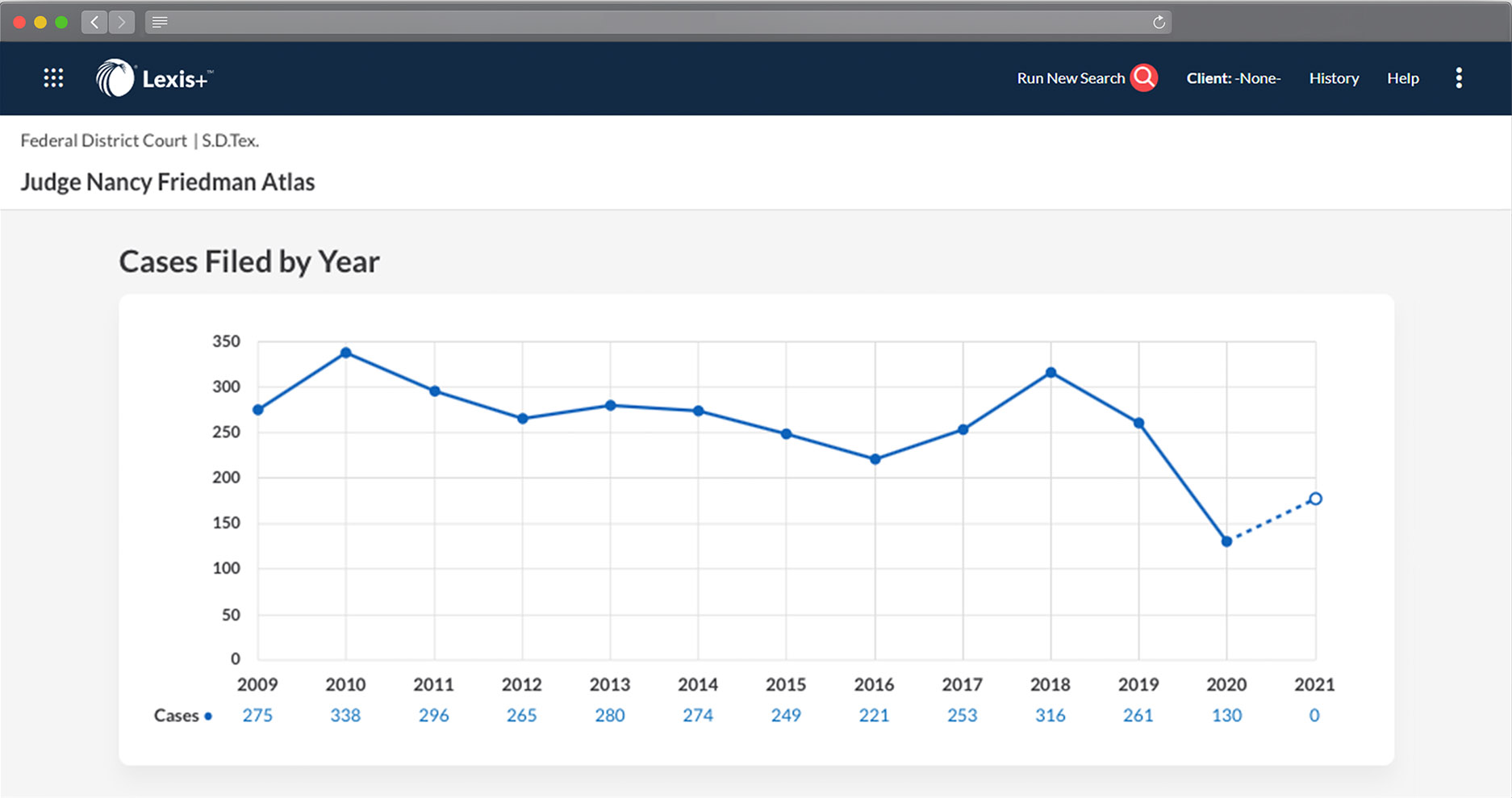The image size is (1512, 798).
Task: Click the 2016 data point on chart
Action: 875,459
